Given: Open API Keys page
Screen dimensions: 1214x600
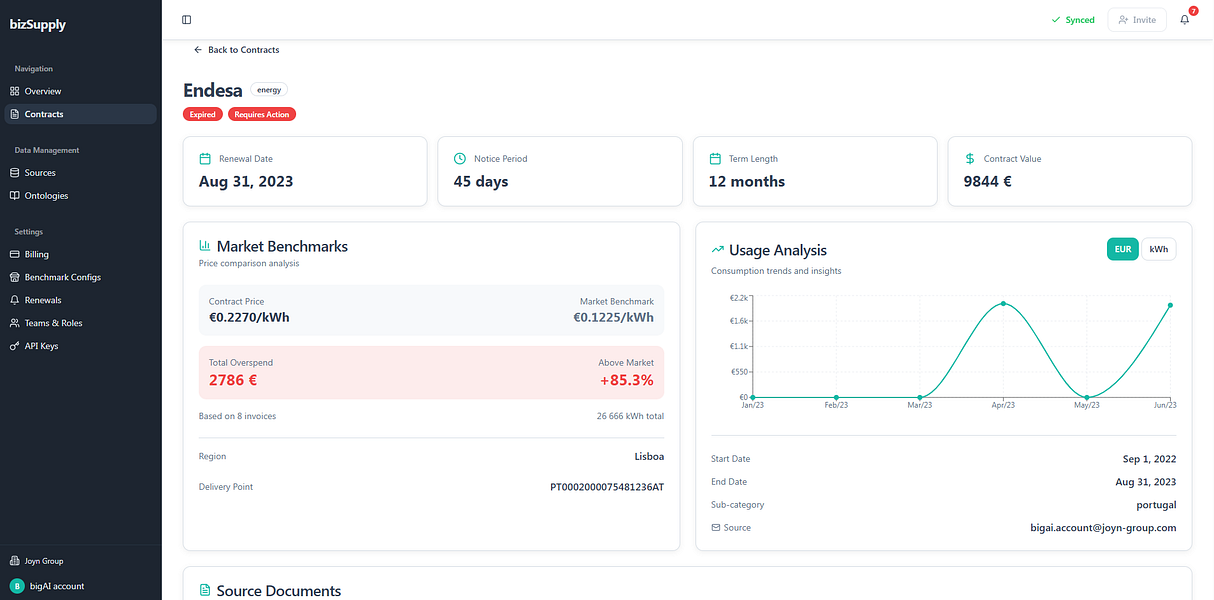Looking at the screenshot, I should coord(80,346).
